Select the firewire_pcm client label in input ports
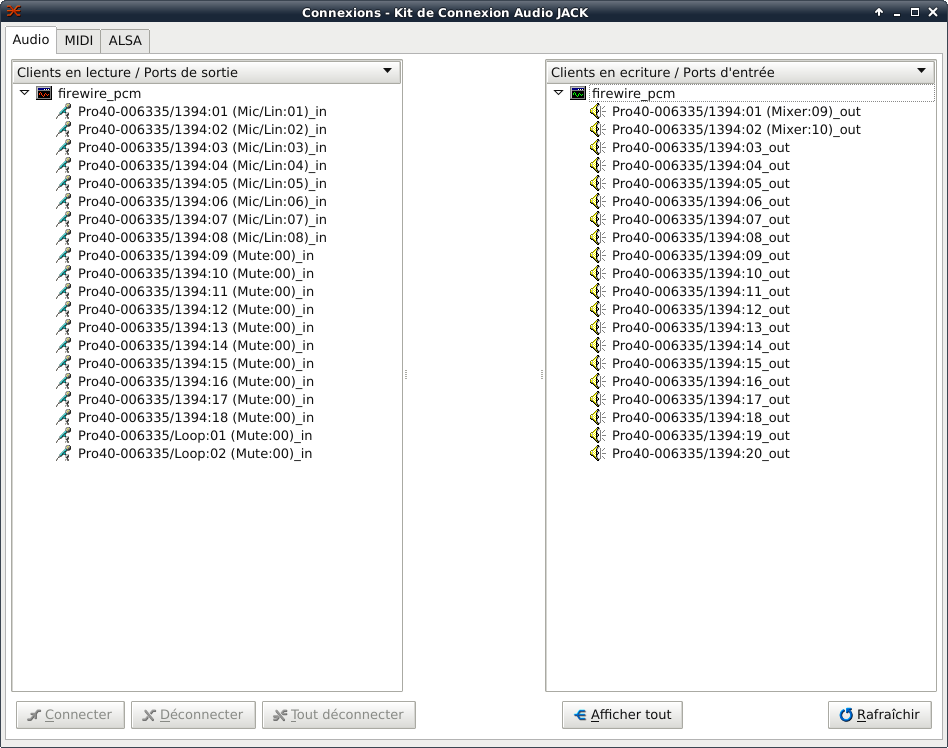Screen dimensions: 948x748 click(x=633, y=94)
